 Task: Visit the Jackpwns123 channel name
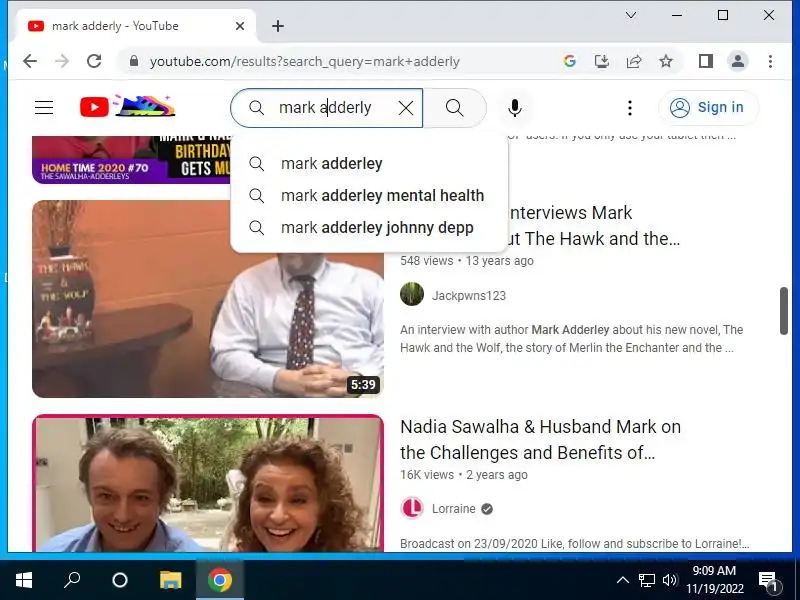(x=469, y=296)
